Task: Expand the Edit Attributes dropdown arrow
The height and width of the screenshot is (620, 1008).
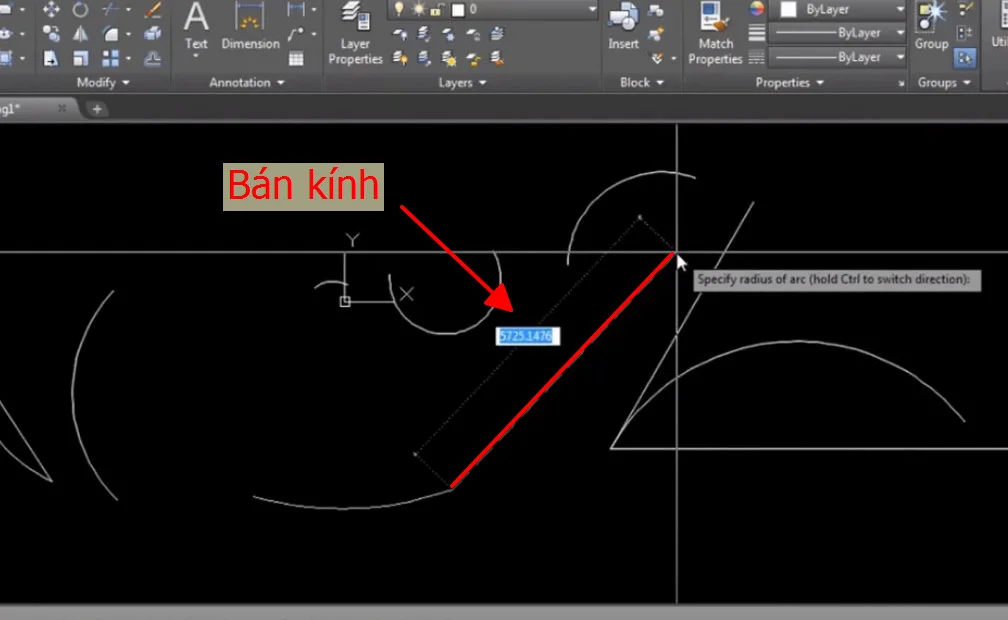Action: (x=673, y=59)
